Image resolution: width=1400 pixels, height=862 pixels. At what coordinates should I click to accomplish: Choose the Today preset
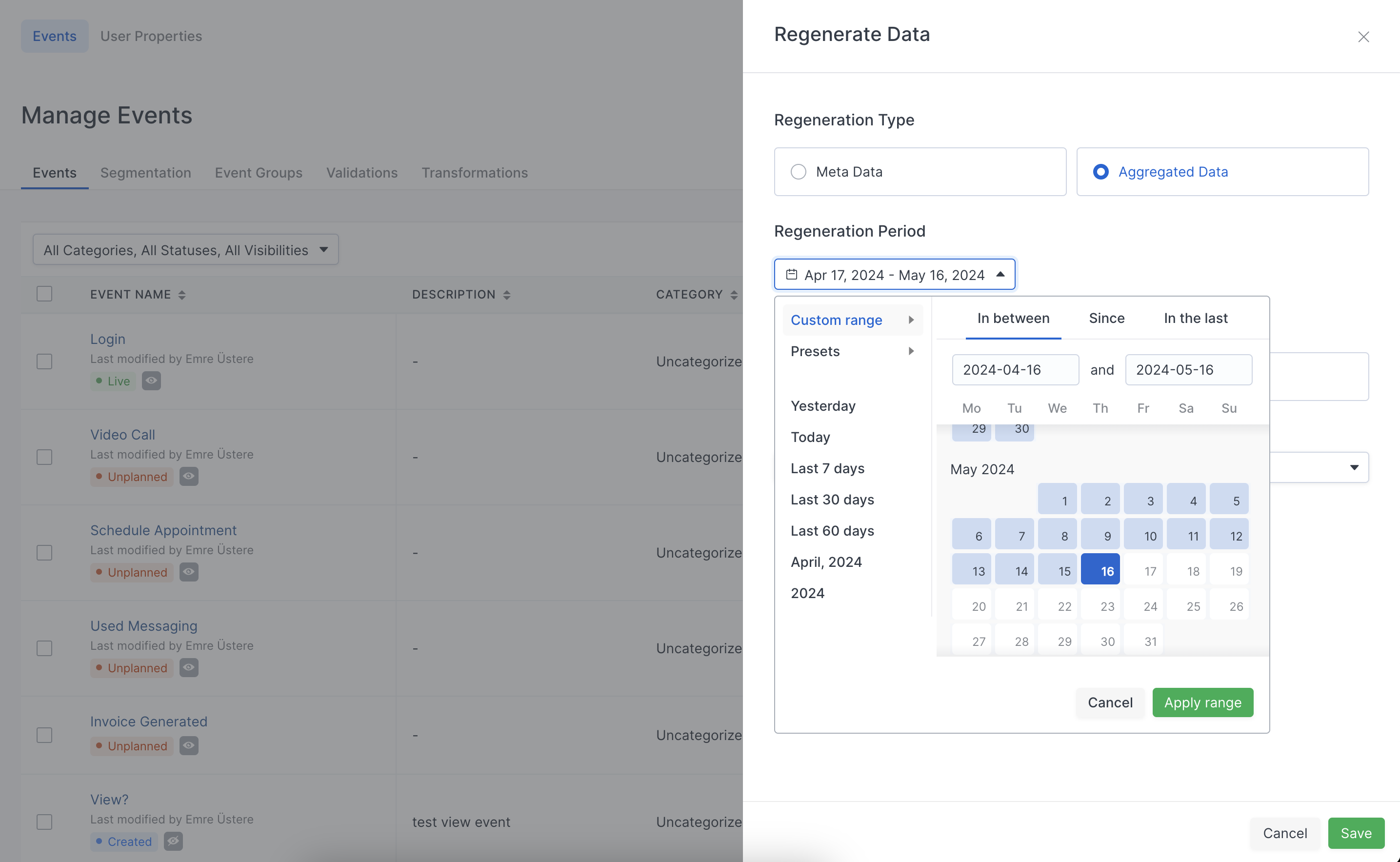pyautogui.click(x=810, y=437)
